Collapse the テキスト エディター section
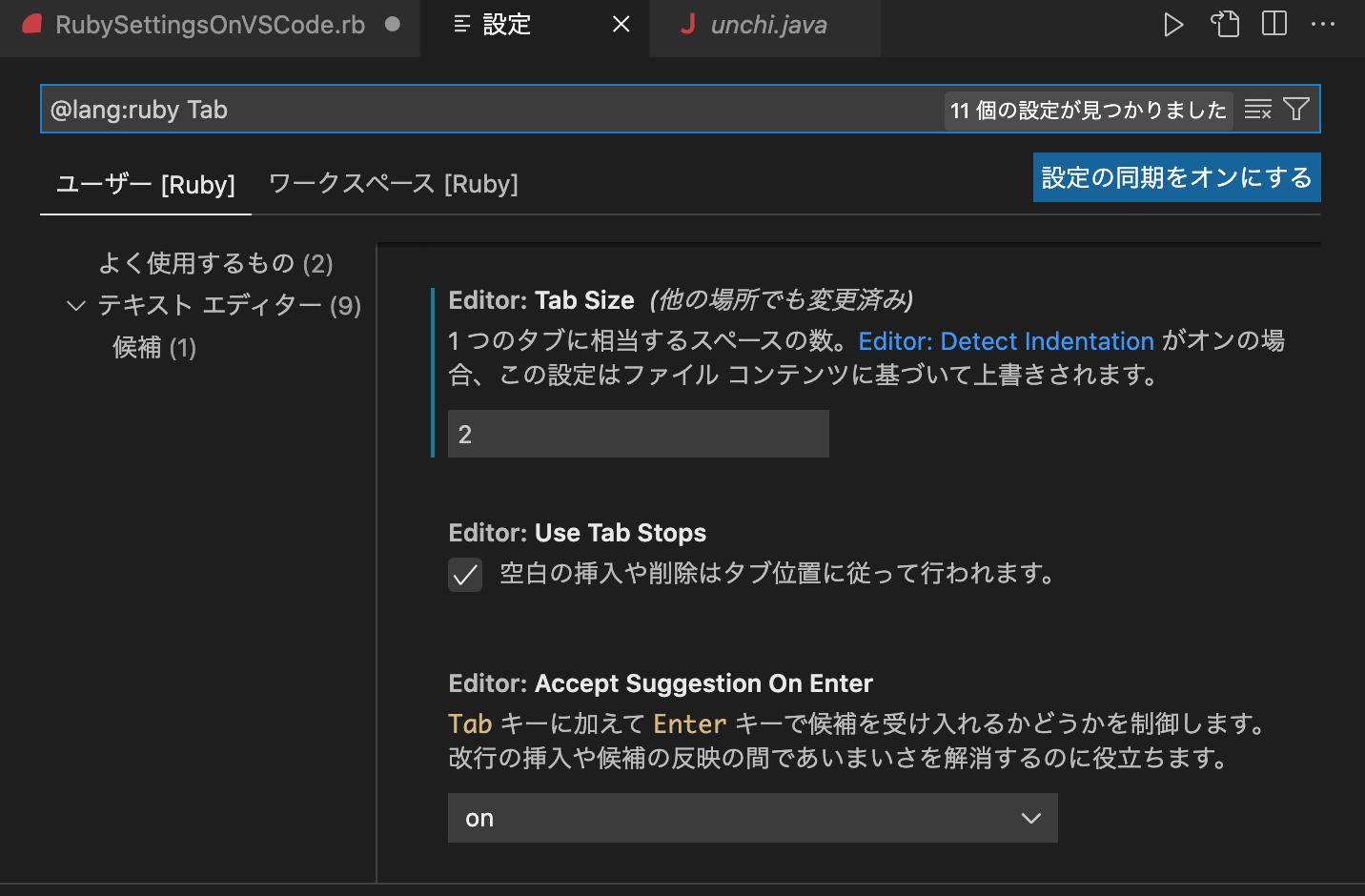Image resolution: width=1365 pixels, height=896 pixels. click(x=76, y=305)
